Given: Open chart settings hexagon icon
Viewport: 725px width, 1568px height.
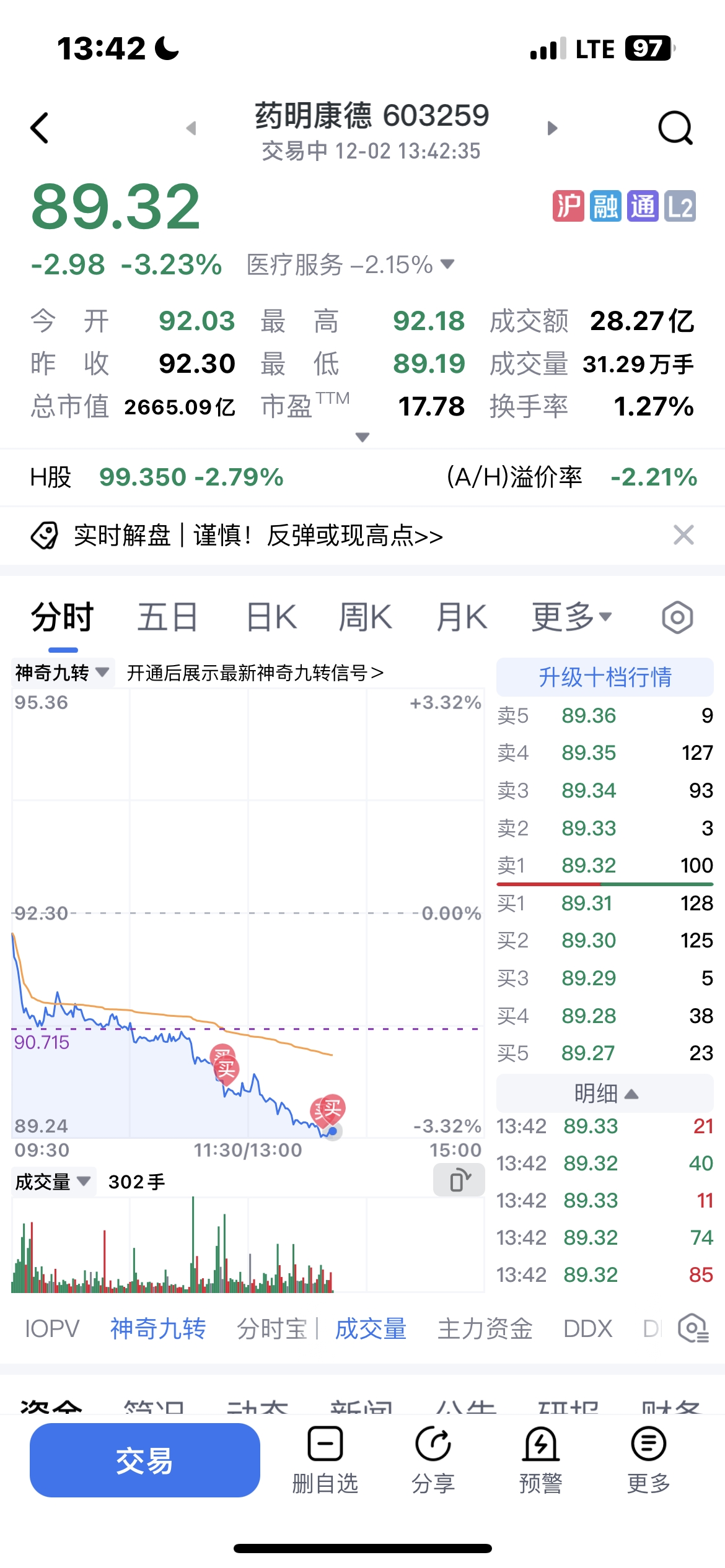Looking at the screenshot, I should click(677, 617).
